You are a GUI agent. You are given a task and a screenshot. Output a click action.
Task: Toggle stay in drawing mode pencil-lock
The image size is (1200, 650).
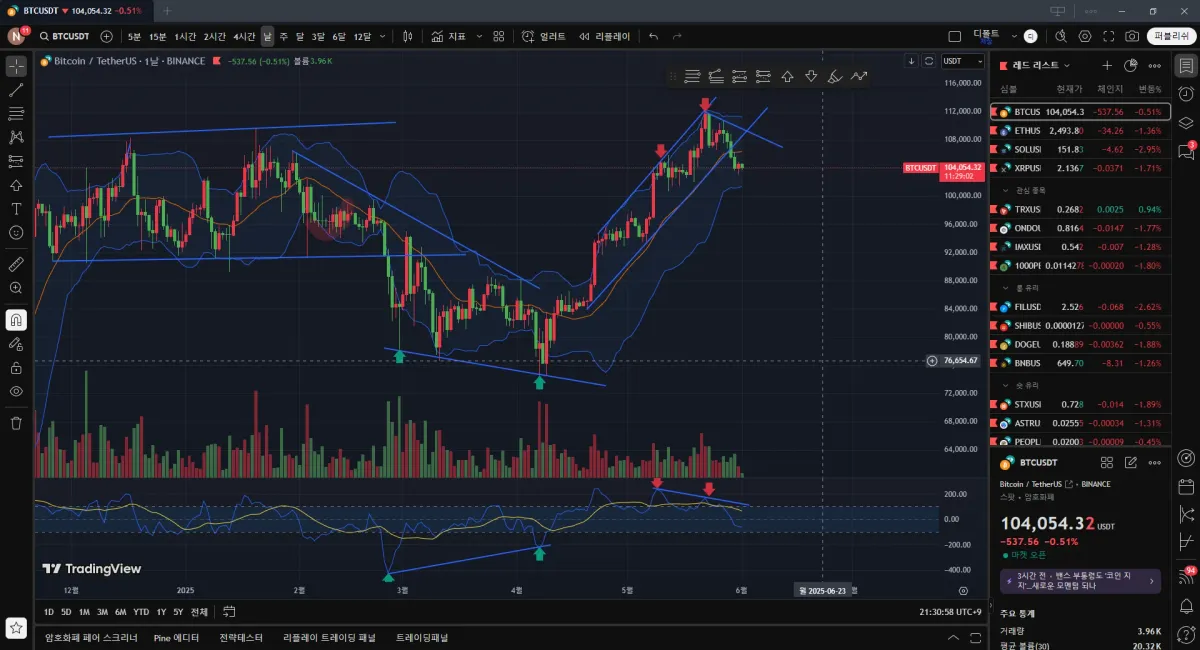16,343
